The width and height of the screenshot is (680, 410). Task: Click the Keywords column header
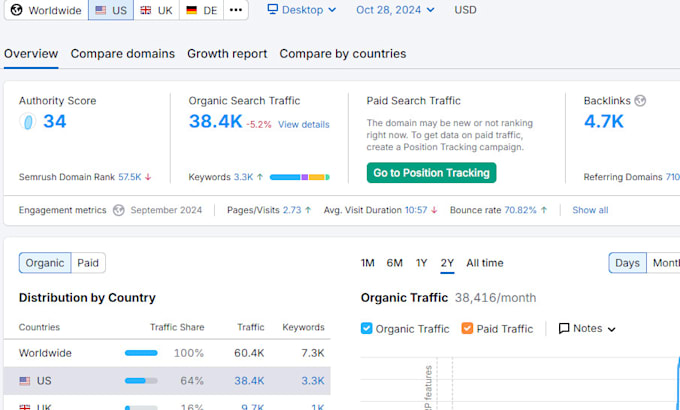pyautogui.click(x=303, y=327)
